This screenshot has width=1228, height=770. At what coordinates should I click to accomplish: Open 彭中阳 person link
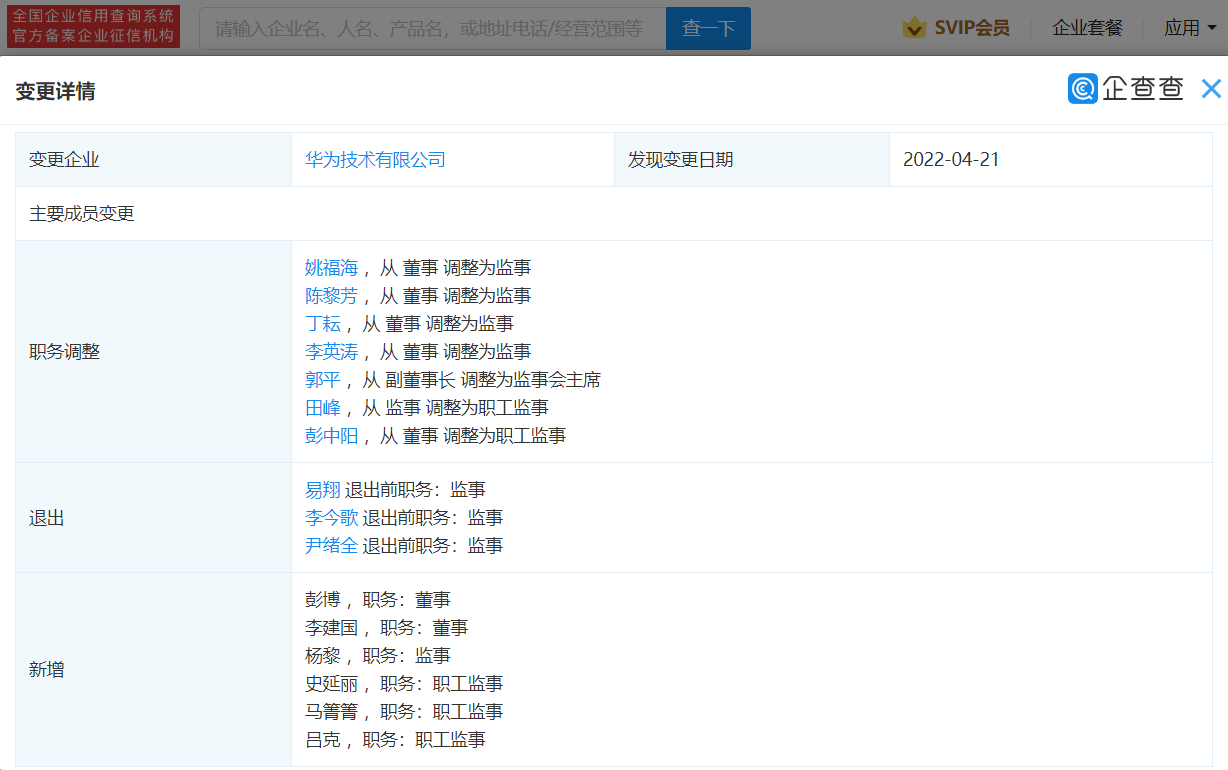point(331,436)
